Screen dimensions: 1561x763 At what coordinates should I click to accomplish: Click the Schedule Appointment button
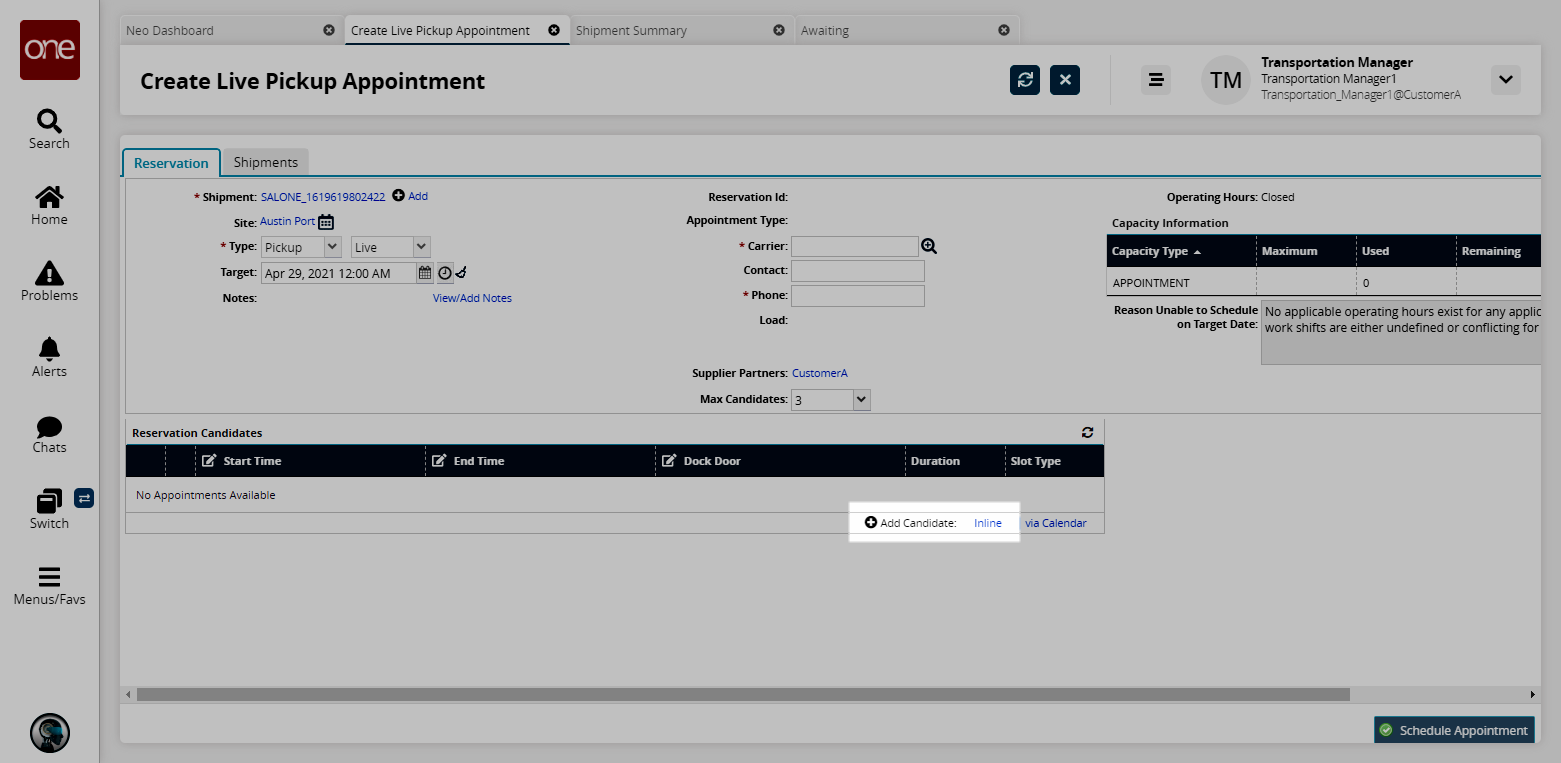[1453, 730]
